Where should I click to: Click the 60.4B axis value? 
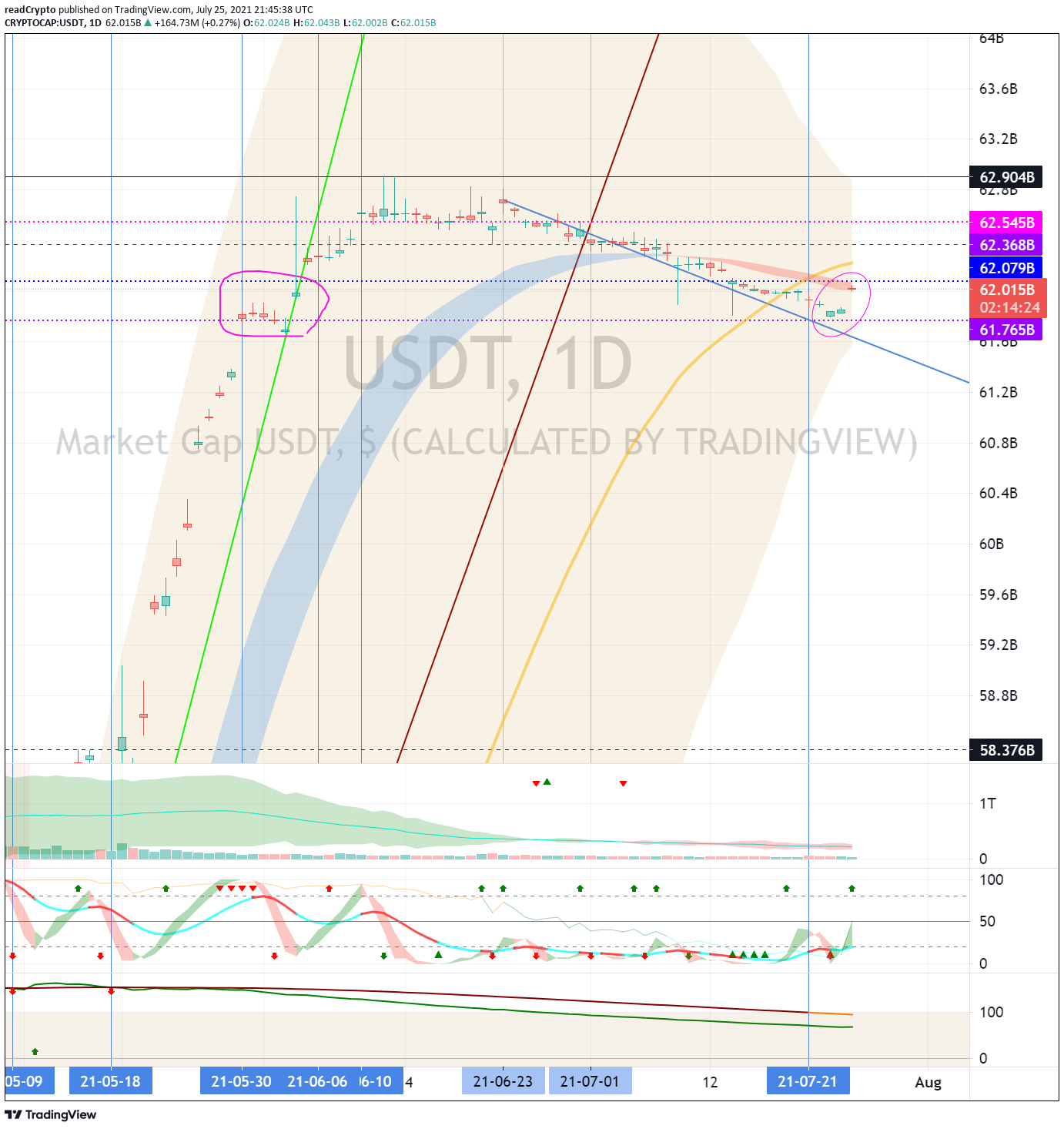[x=998, y=493]
